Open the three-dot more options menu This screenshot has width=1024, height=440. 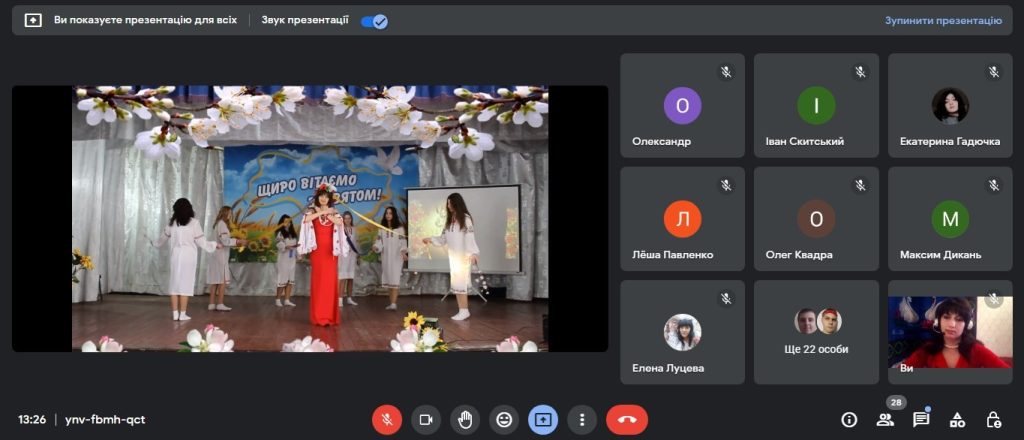[582, 419]
